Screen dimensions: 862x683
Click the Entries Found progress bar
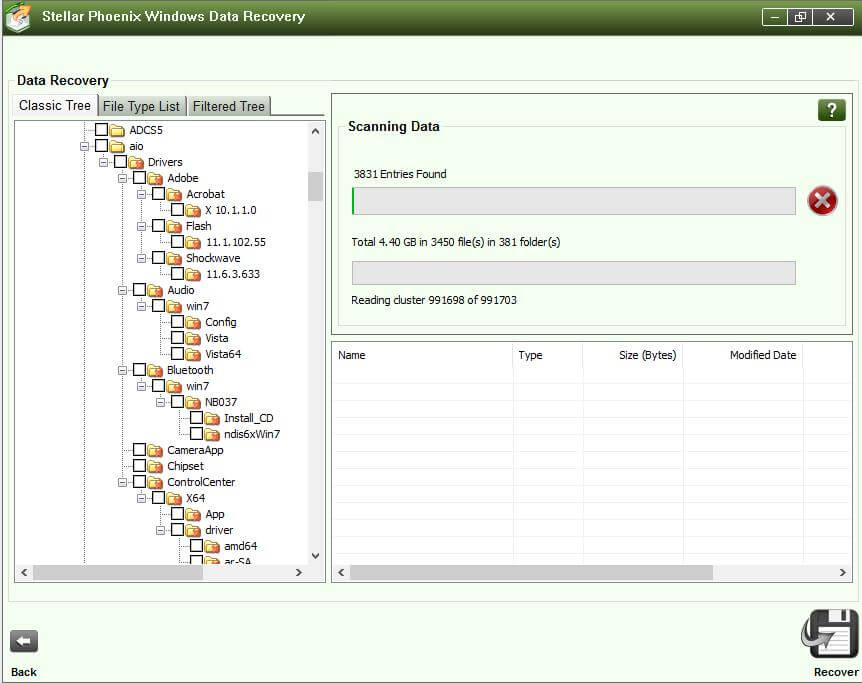574,201
